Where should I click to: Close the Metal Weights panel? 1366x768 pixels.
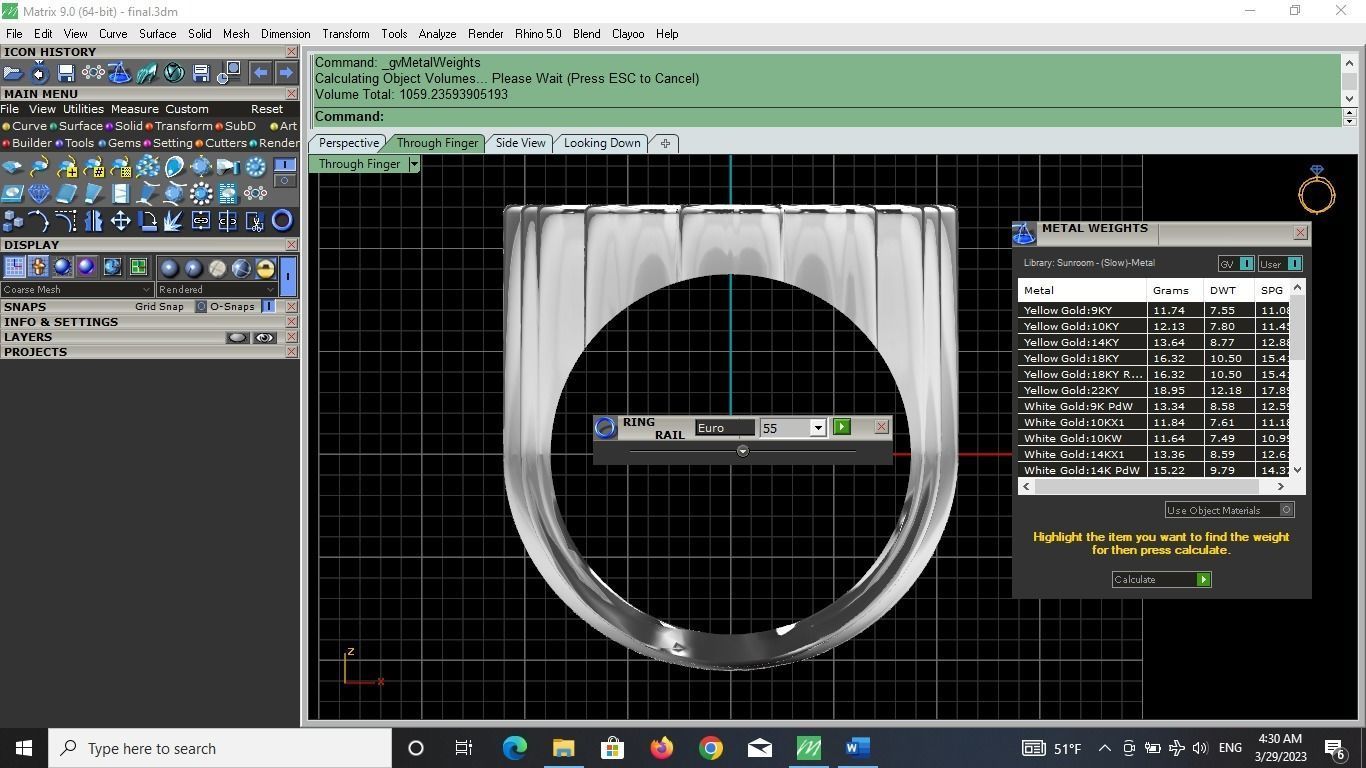[x=1300, y=233]
